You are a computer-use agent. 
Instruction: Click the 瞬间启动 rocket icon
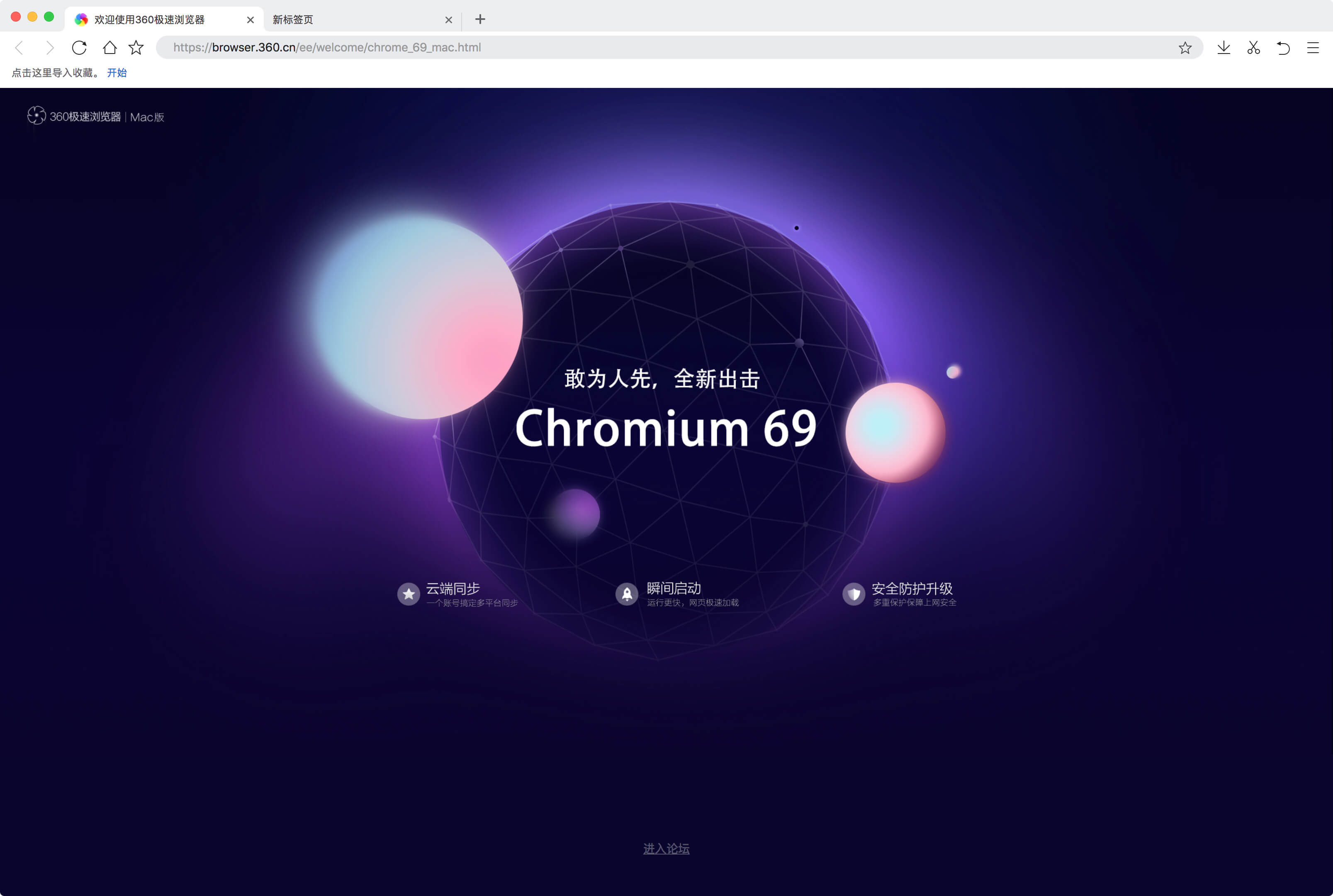coord(627,594)
